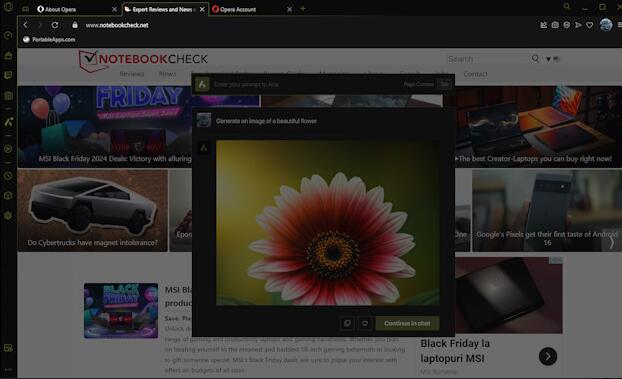Close the Opera Account tab
Viewport: 622px width, 379px height.
pos(290,9)
